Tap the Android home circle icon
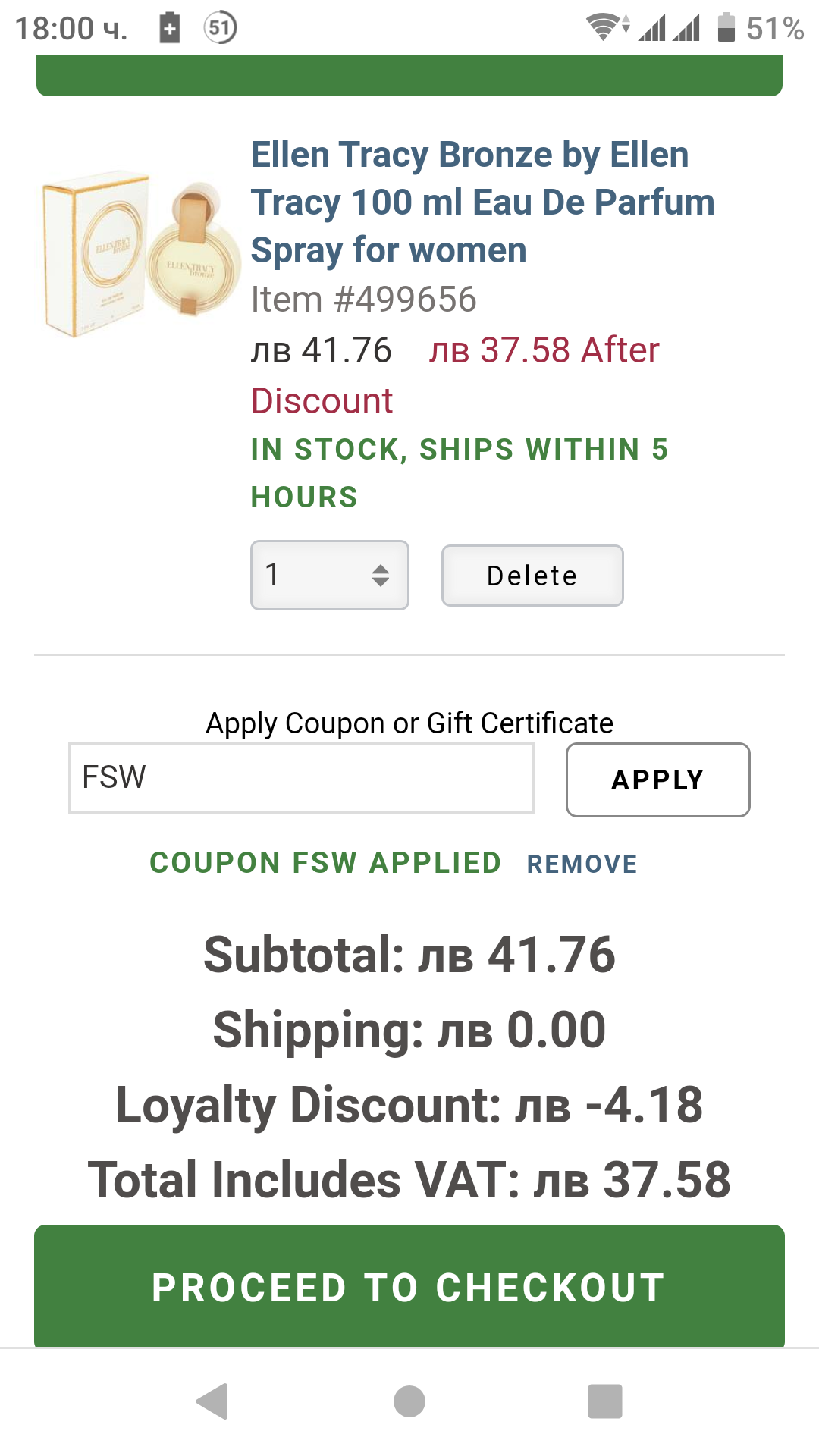The height and width of the screenshot is (1456, 819). coord(409,1401)
